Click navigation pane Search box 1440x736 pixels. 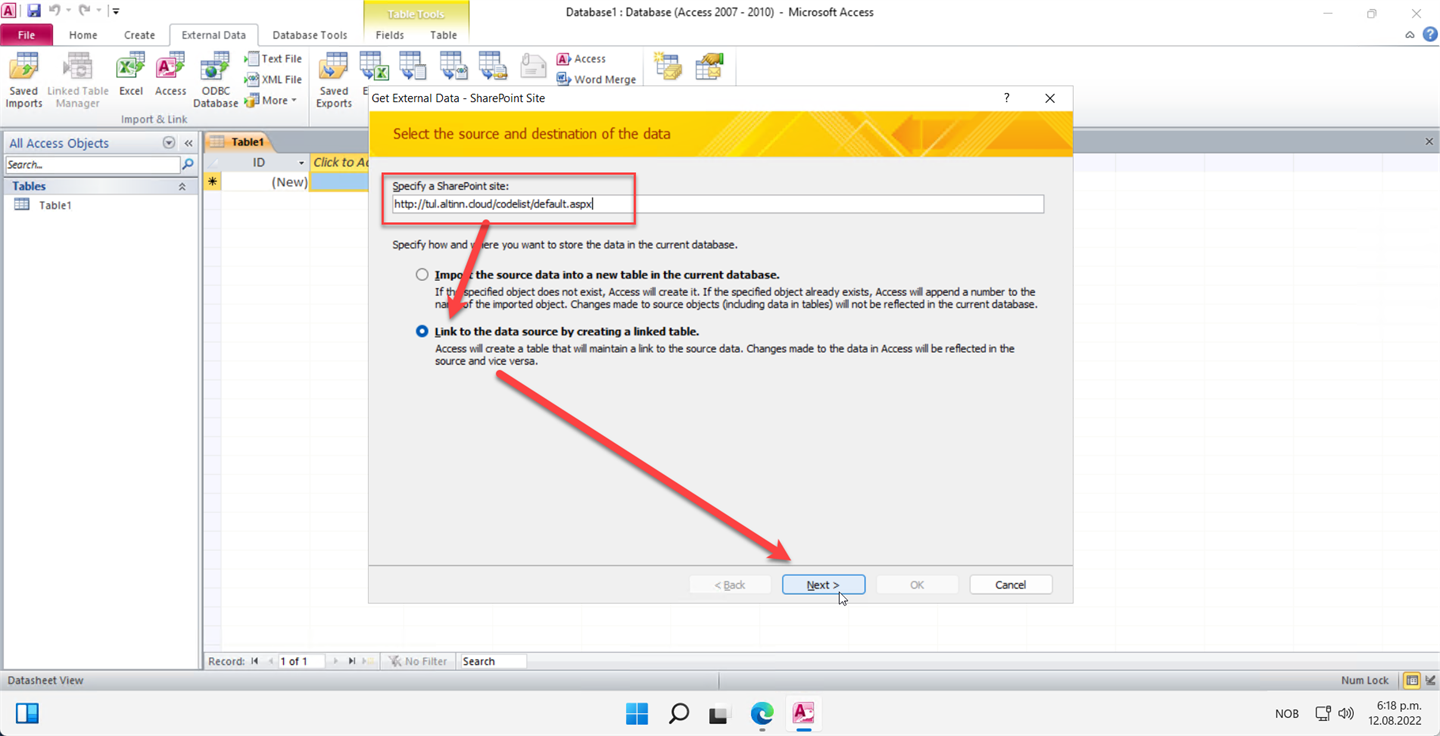pos(93,164)
